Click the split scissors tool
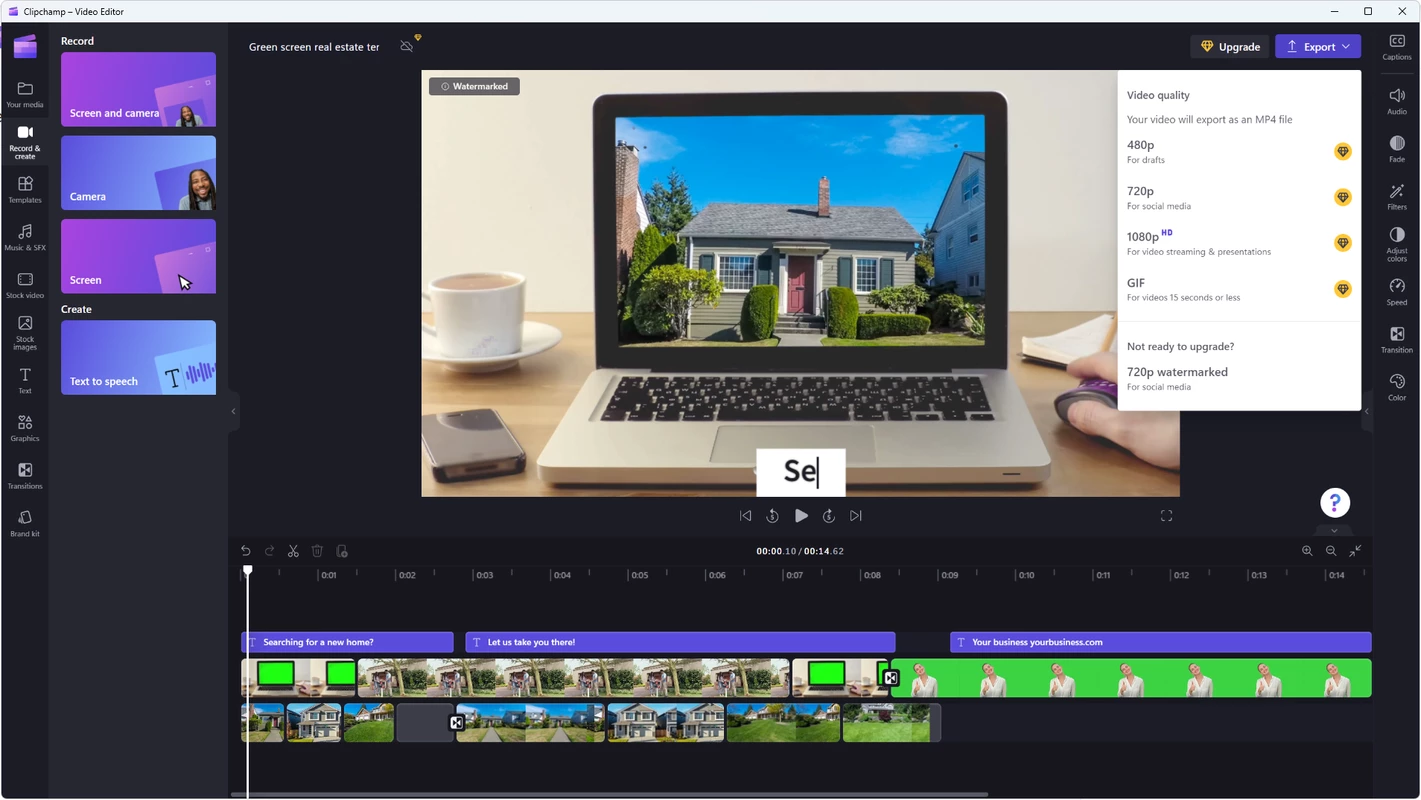 293,551
